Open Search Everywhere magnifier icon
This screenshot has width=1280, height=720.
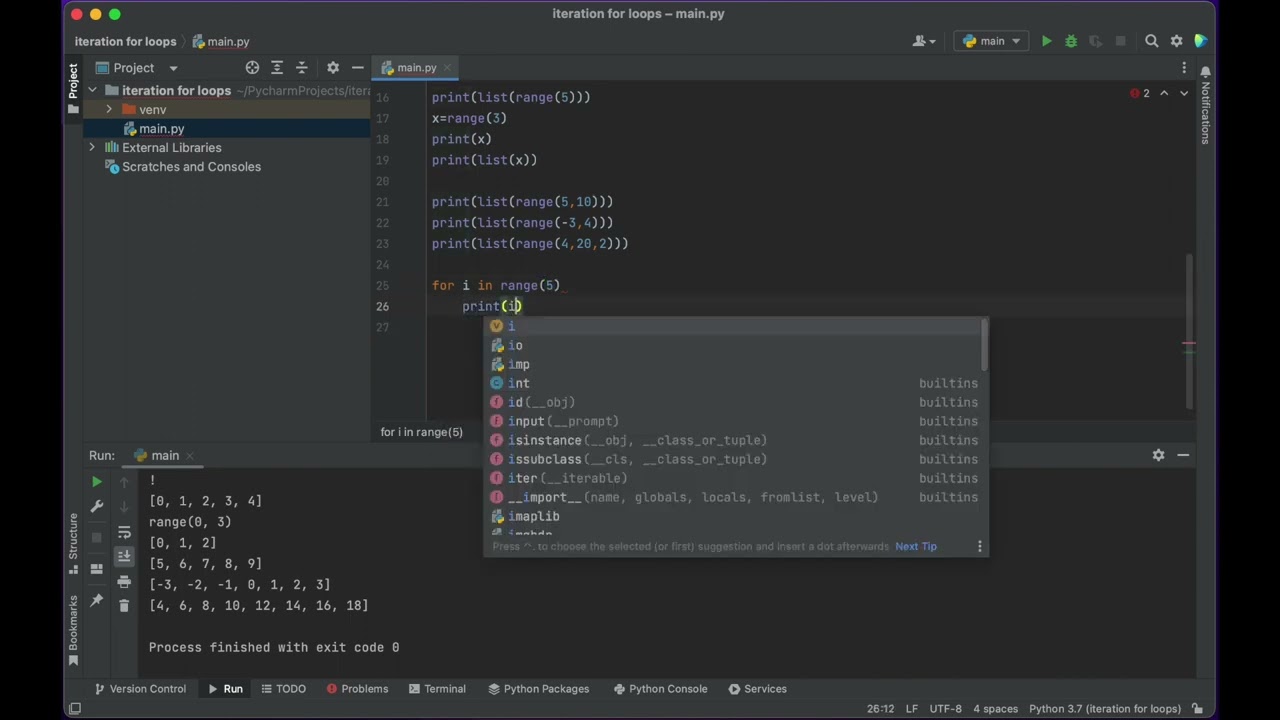coord(1151,41)
